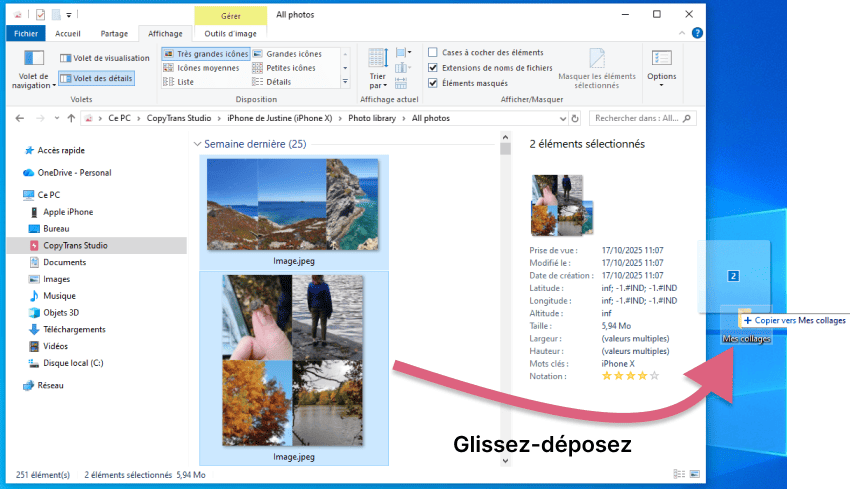
Task: Collapse the ribbon with the chevron
Action: [x=682, y=33]
